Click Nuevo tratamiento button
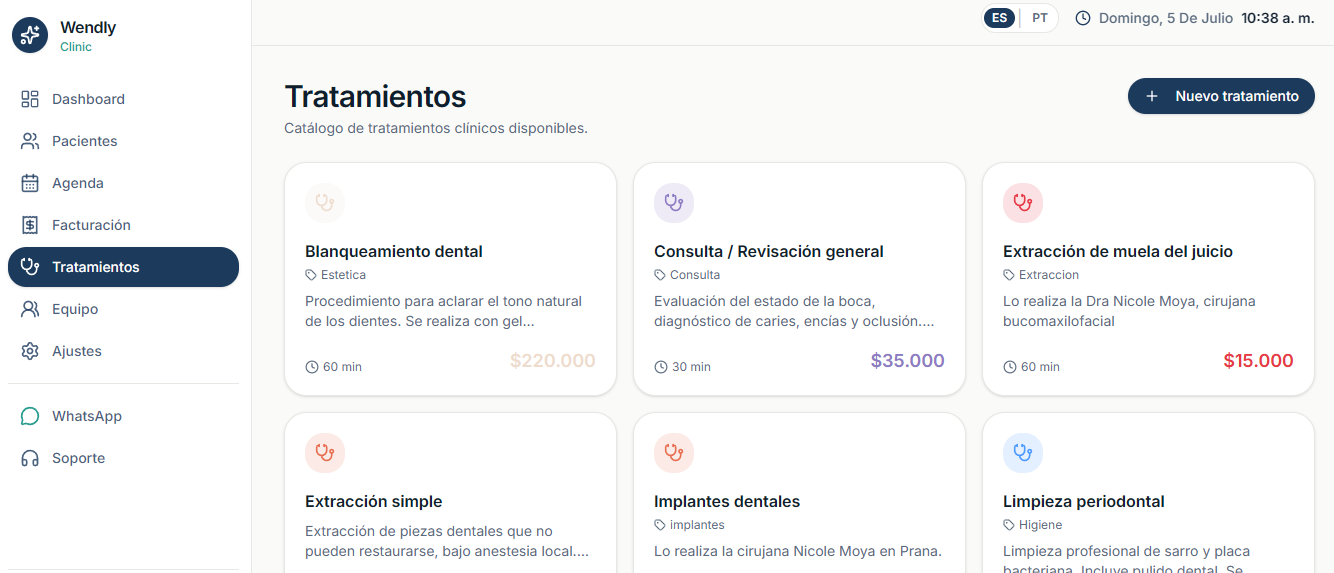 point(1221,96)
